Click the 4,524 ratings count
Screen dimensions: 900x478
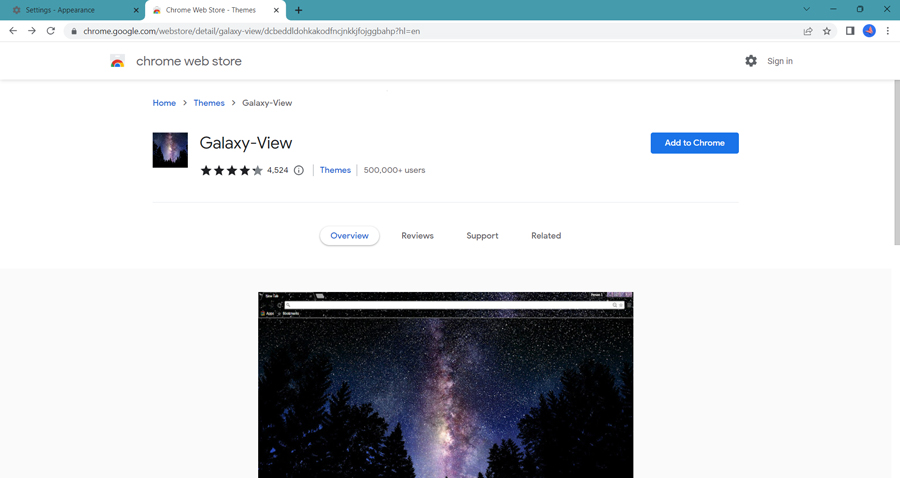(x=277, y=170)
